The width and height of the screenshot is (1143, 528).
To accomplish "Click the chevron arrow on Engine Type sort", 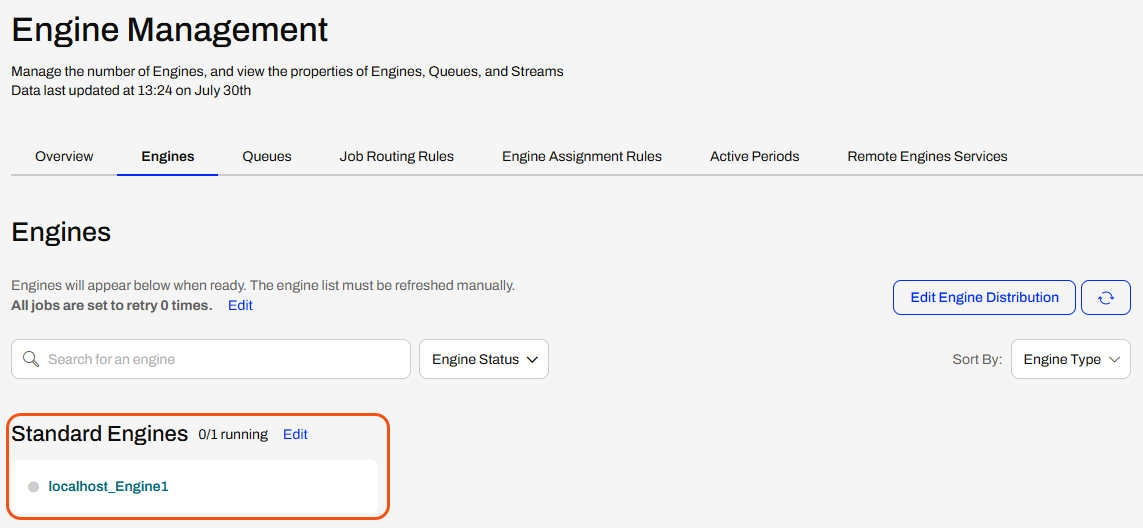I will 1114,360.
